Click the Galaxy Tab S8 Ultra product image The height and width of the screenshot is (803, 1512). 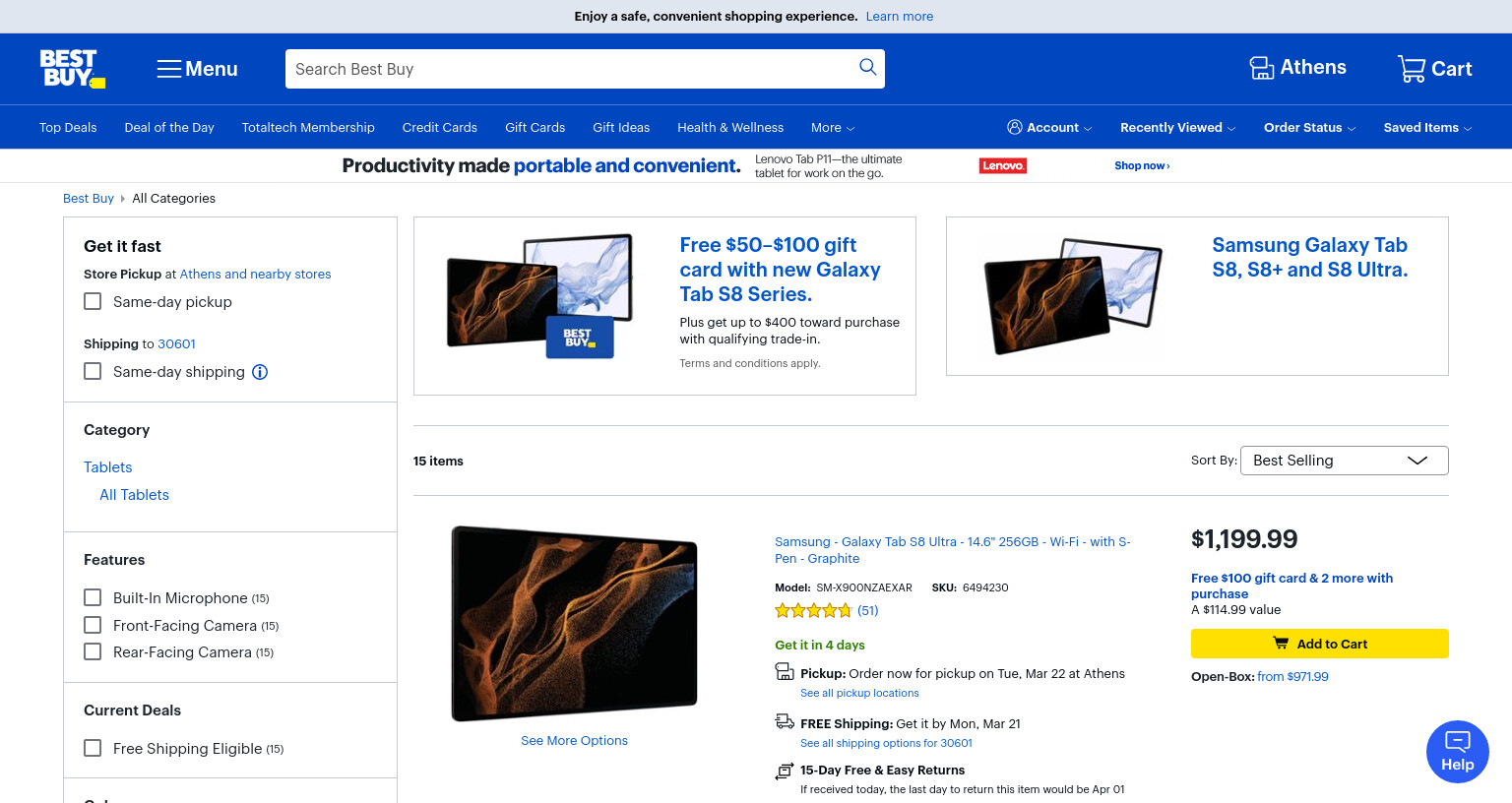(574, 623)
